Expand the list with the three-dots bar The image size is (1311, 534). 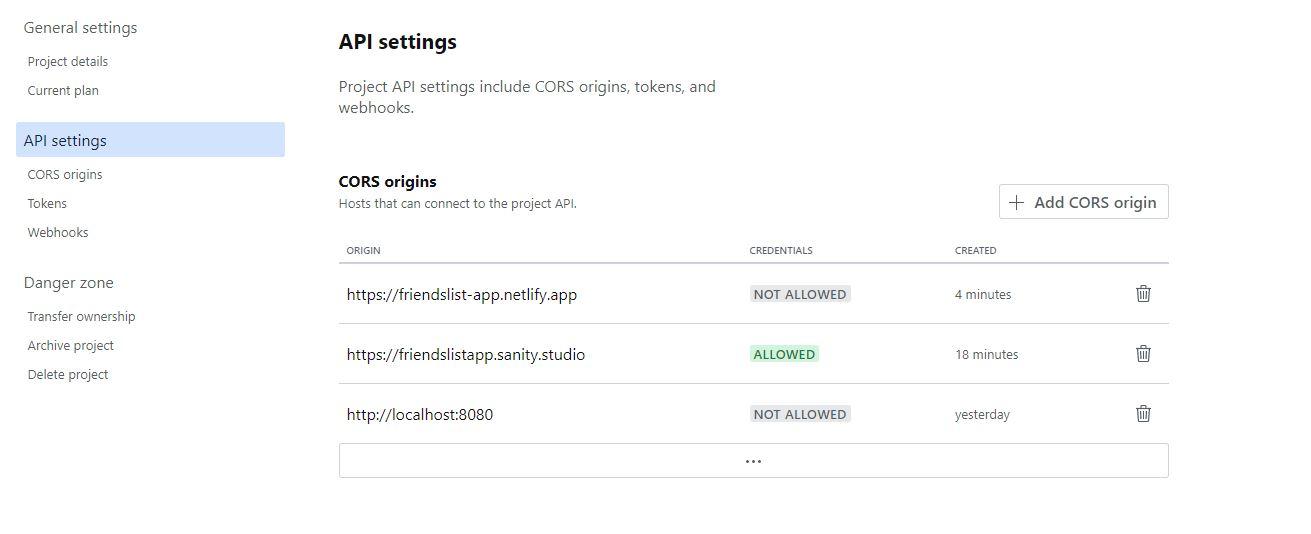coord(753,461)
